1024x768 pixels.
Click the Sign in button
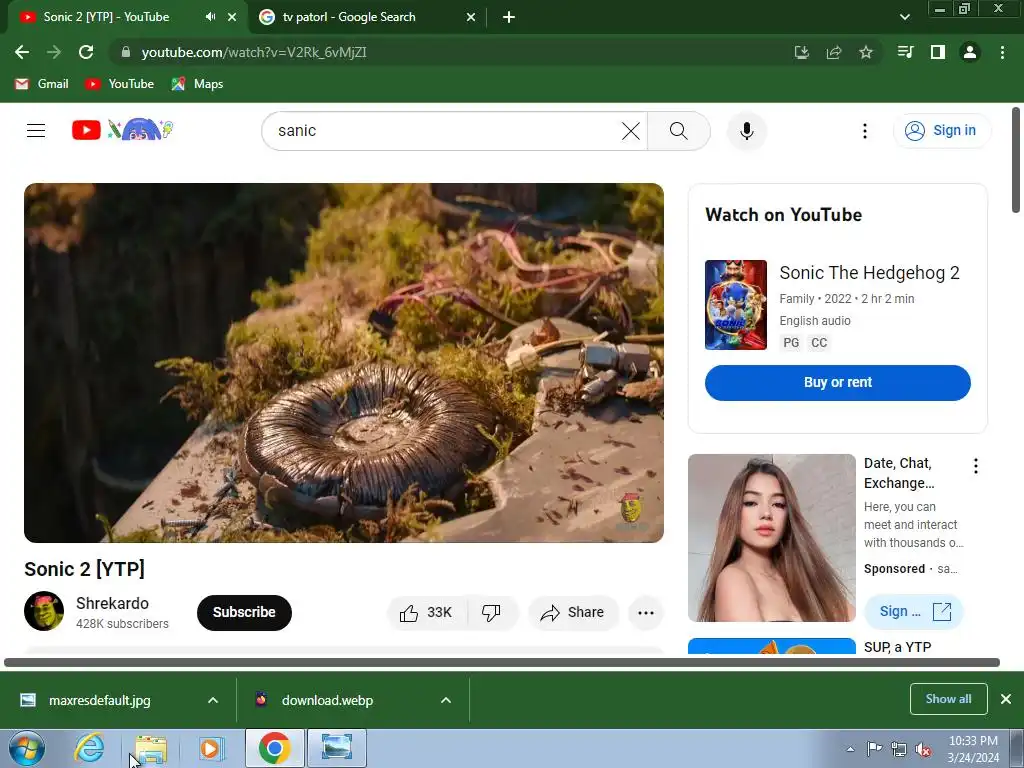[942, 131]
